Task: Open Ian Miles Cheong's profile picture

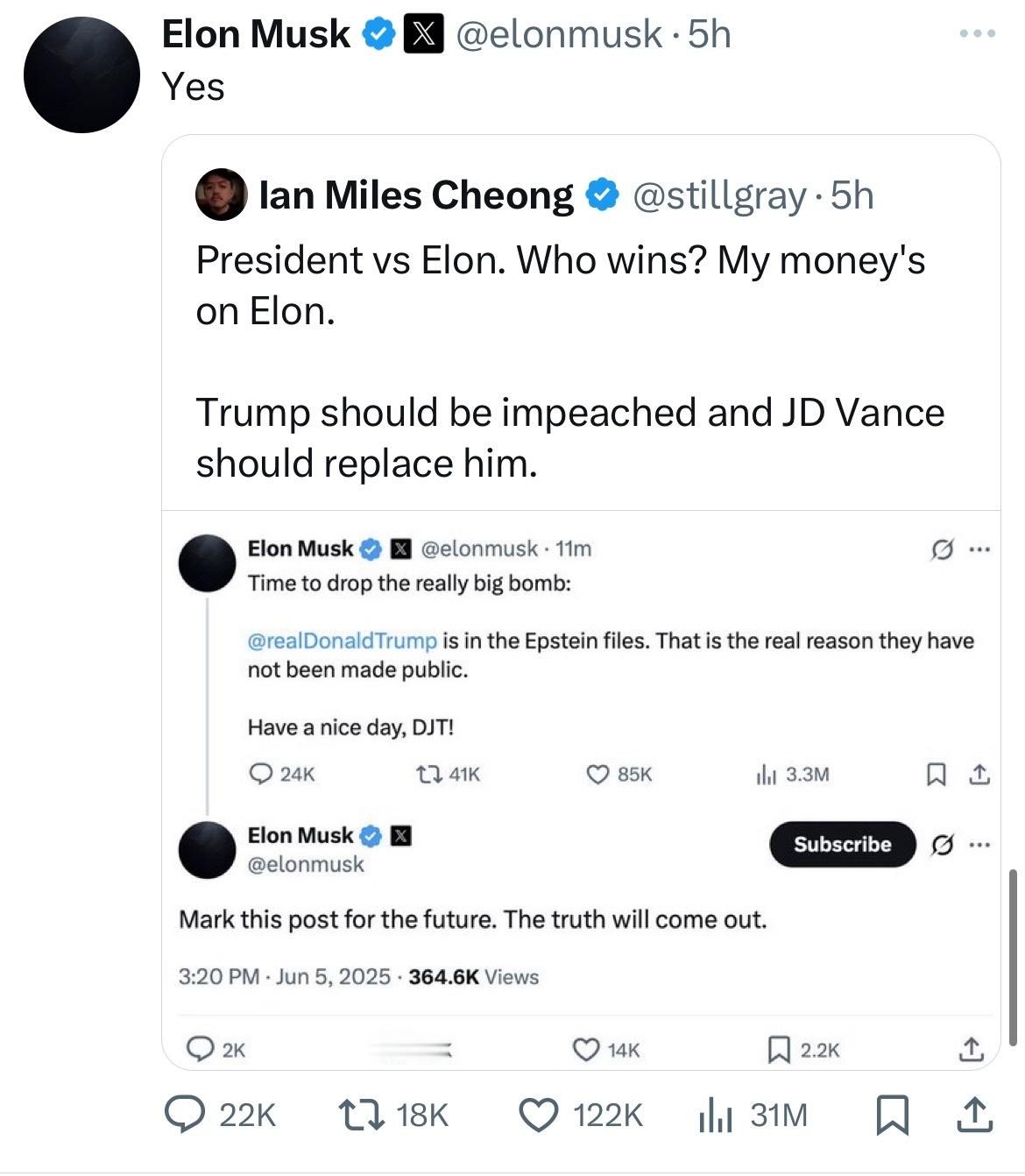Action: [221, 194]
